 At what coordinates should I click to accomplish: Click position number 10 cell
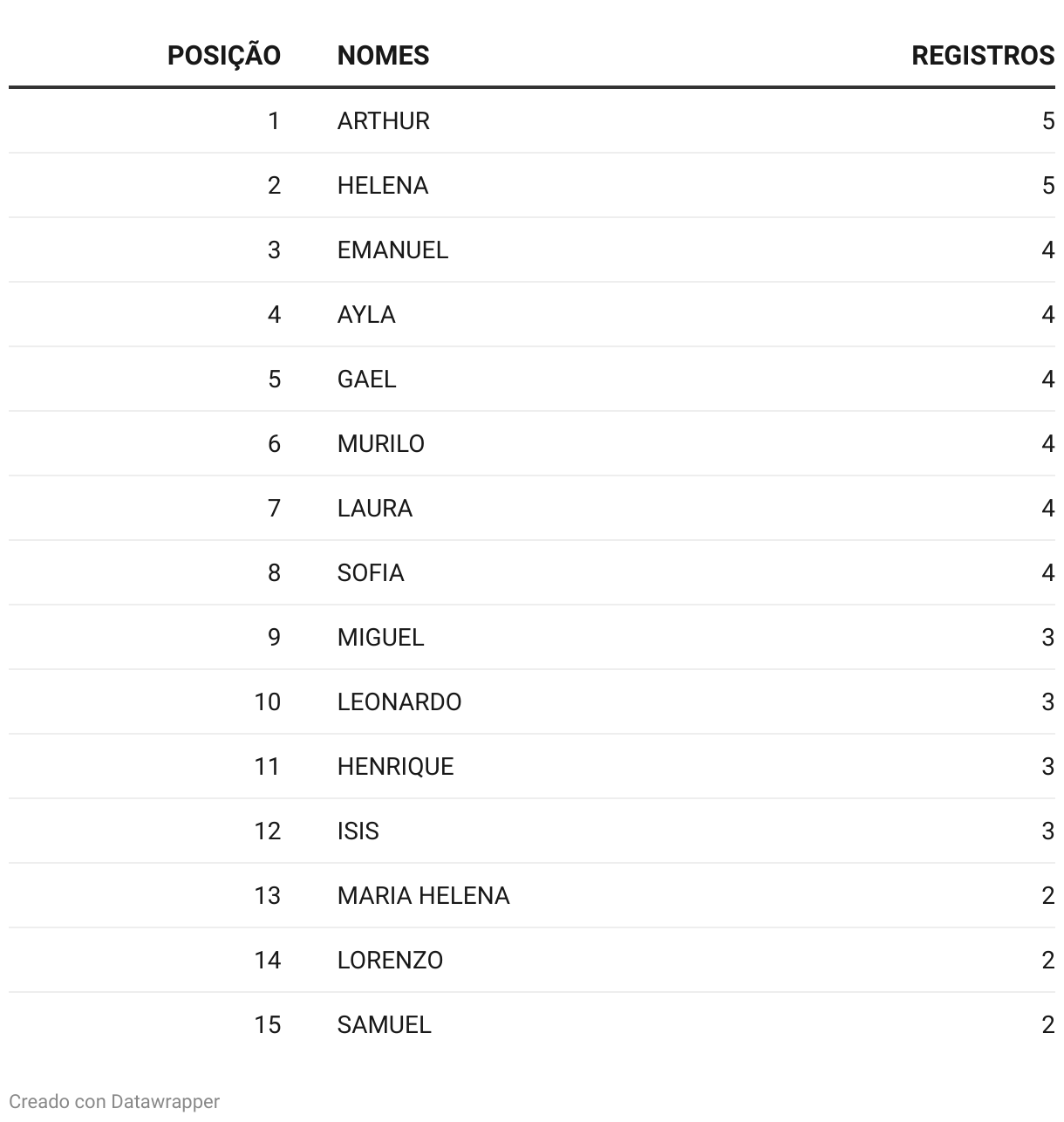click(267, 701)
